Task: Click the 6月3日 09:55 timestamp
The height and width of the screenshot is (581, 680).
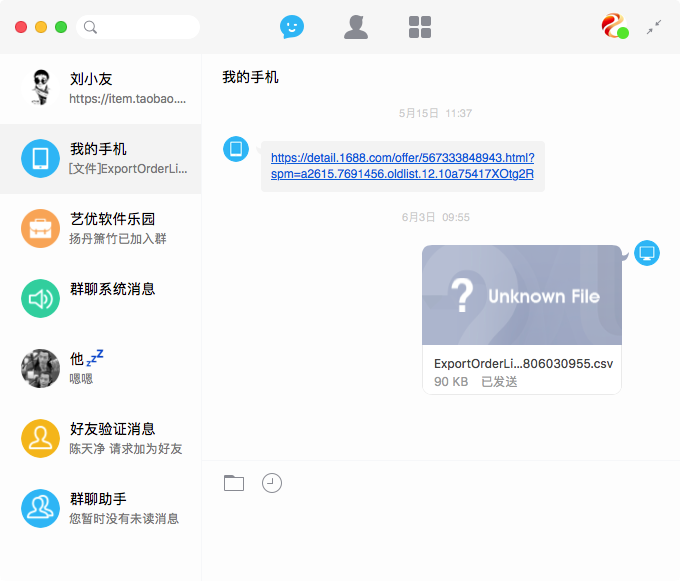Action: pos(435,217)
